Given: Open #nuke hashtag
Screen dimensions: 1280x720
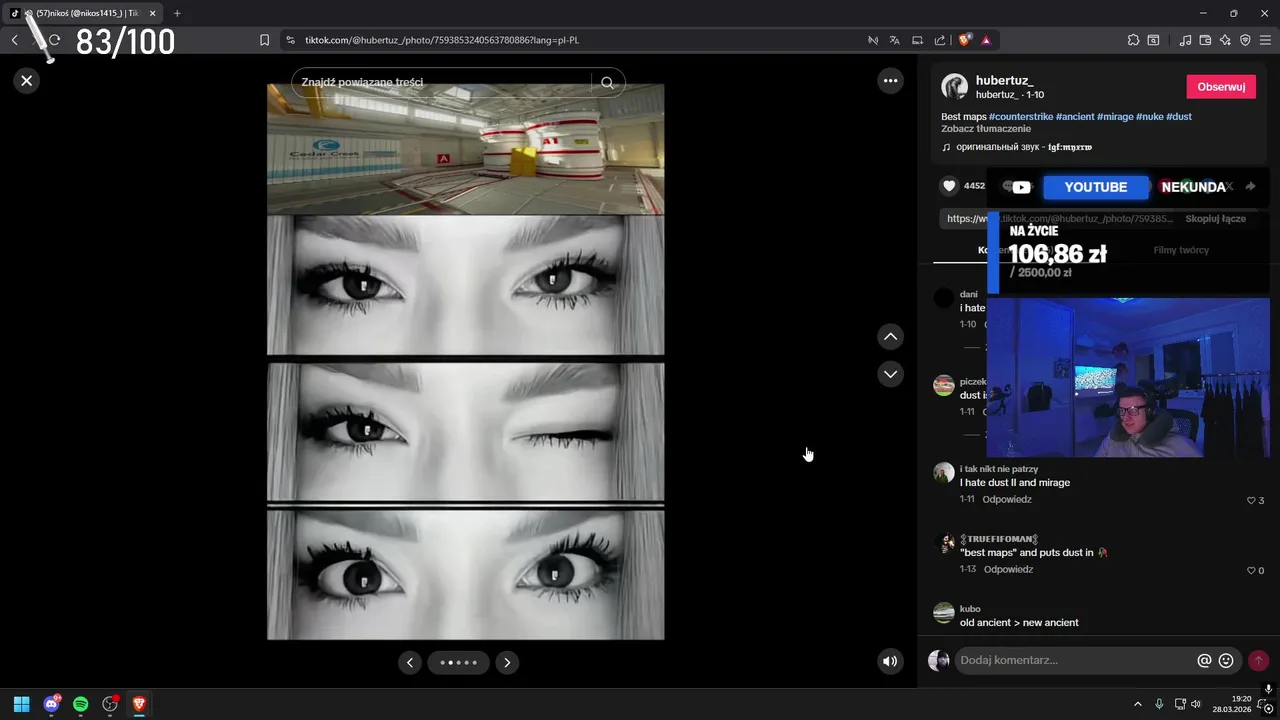Looking at the screenshot, I should [1149, 117].
